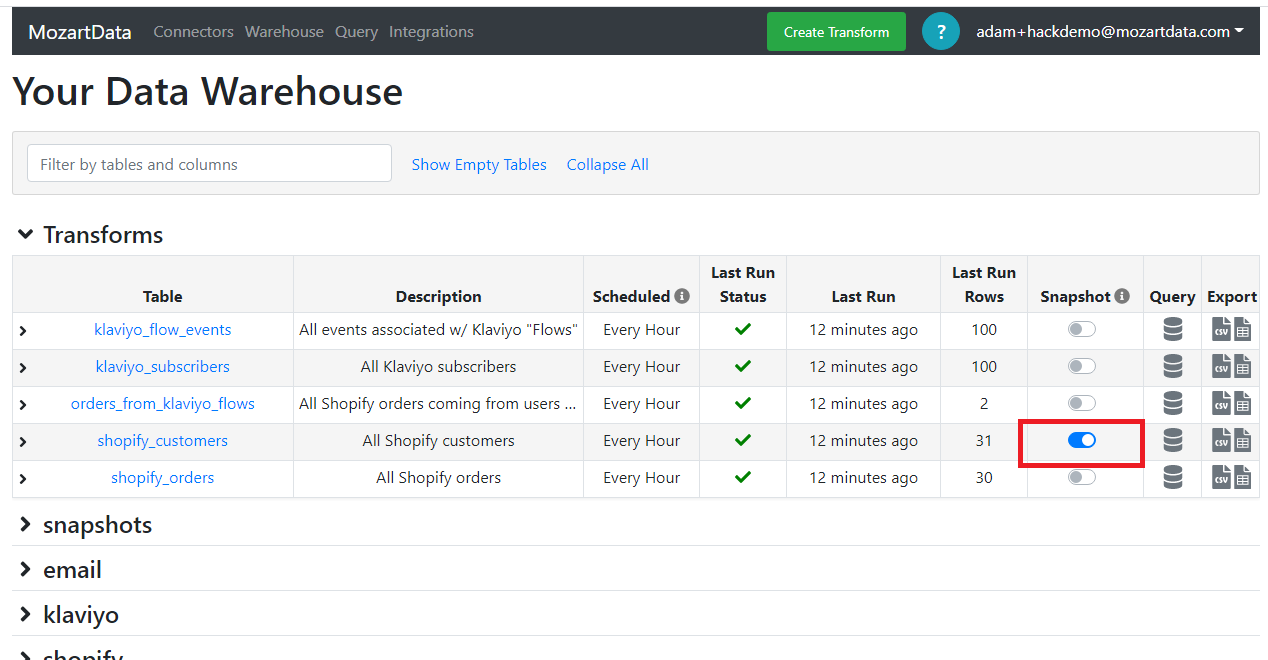This screenshot has width=1268, height=660.
Task: Collapse the Transforms section
Action: click(x=26, y=235)
